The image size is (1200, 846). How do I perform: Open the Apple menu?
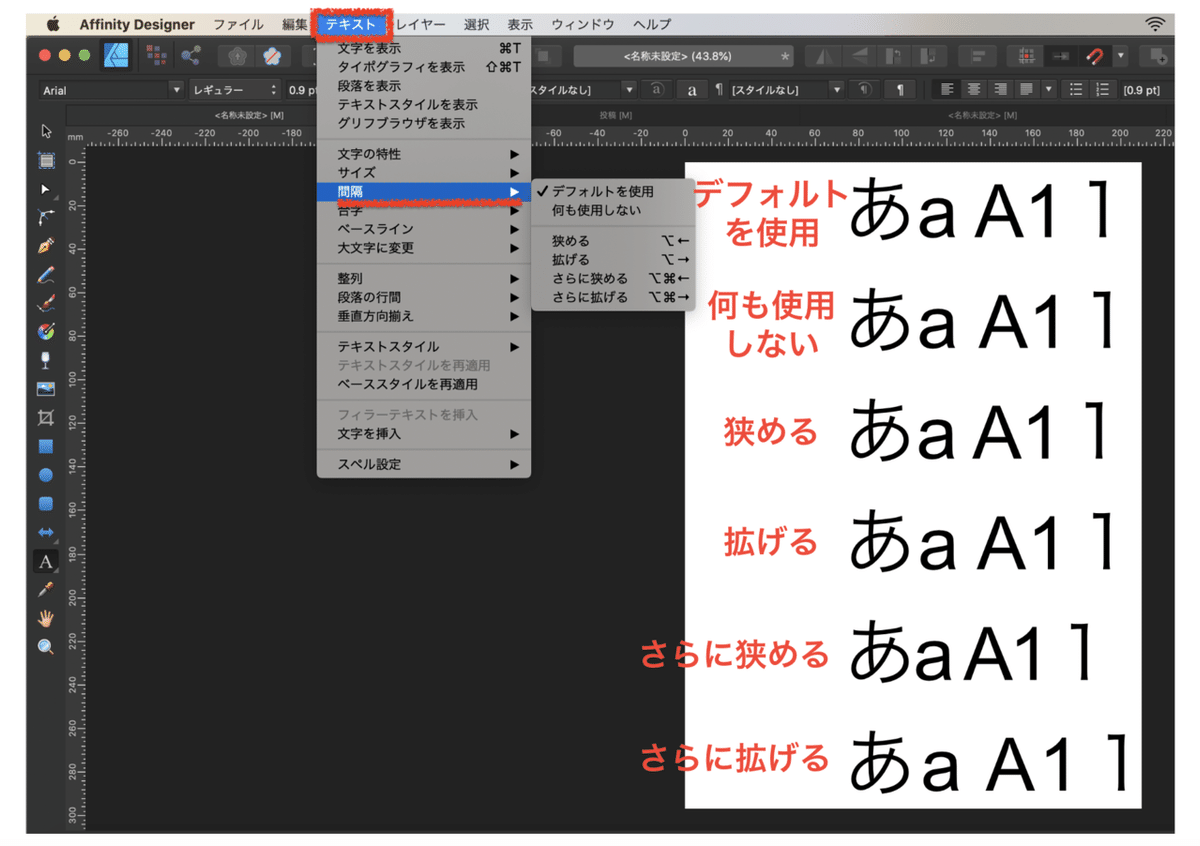coord(53,24)
